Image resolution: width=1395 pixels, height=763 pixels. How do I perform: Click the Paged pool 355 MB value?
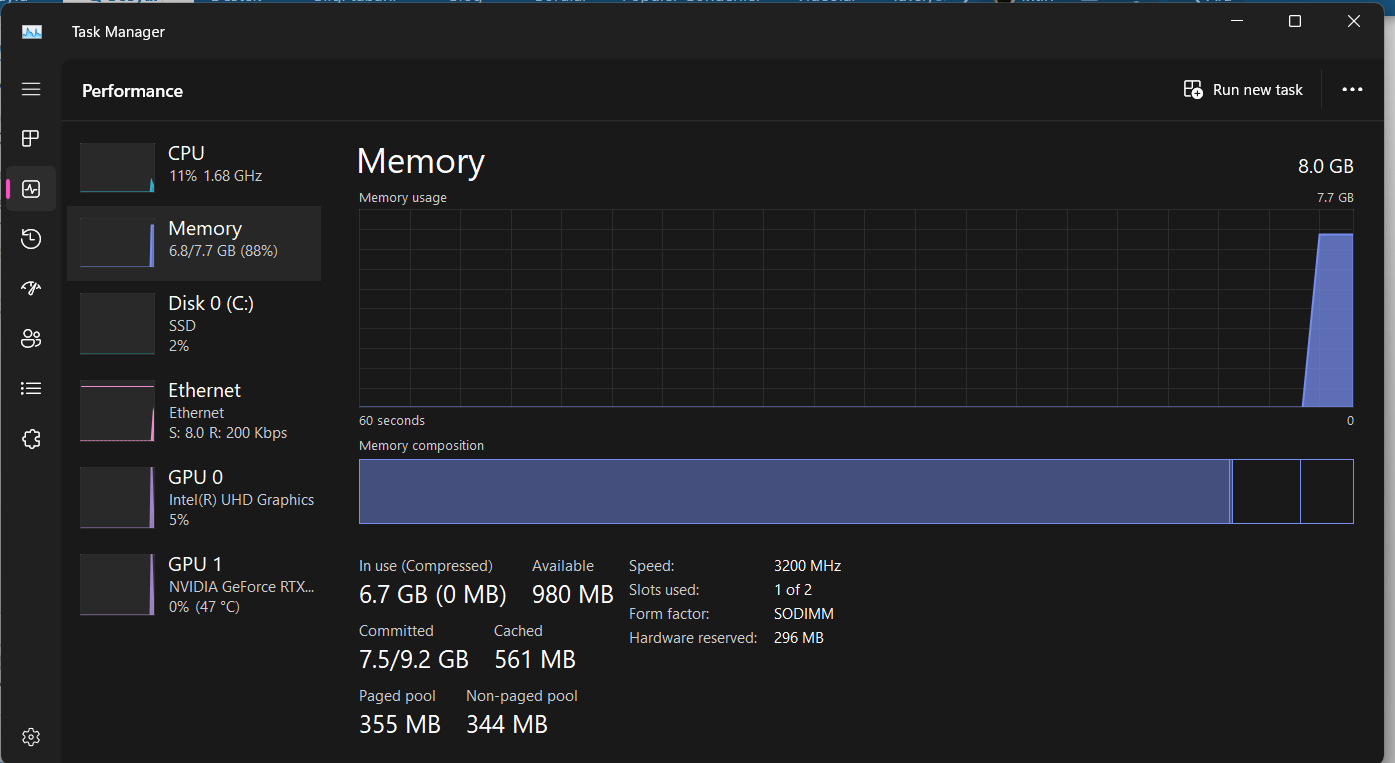click(399, 724)
